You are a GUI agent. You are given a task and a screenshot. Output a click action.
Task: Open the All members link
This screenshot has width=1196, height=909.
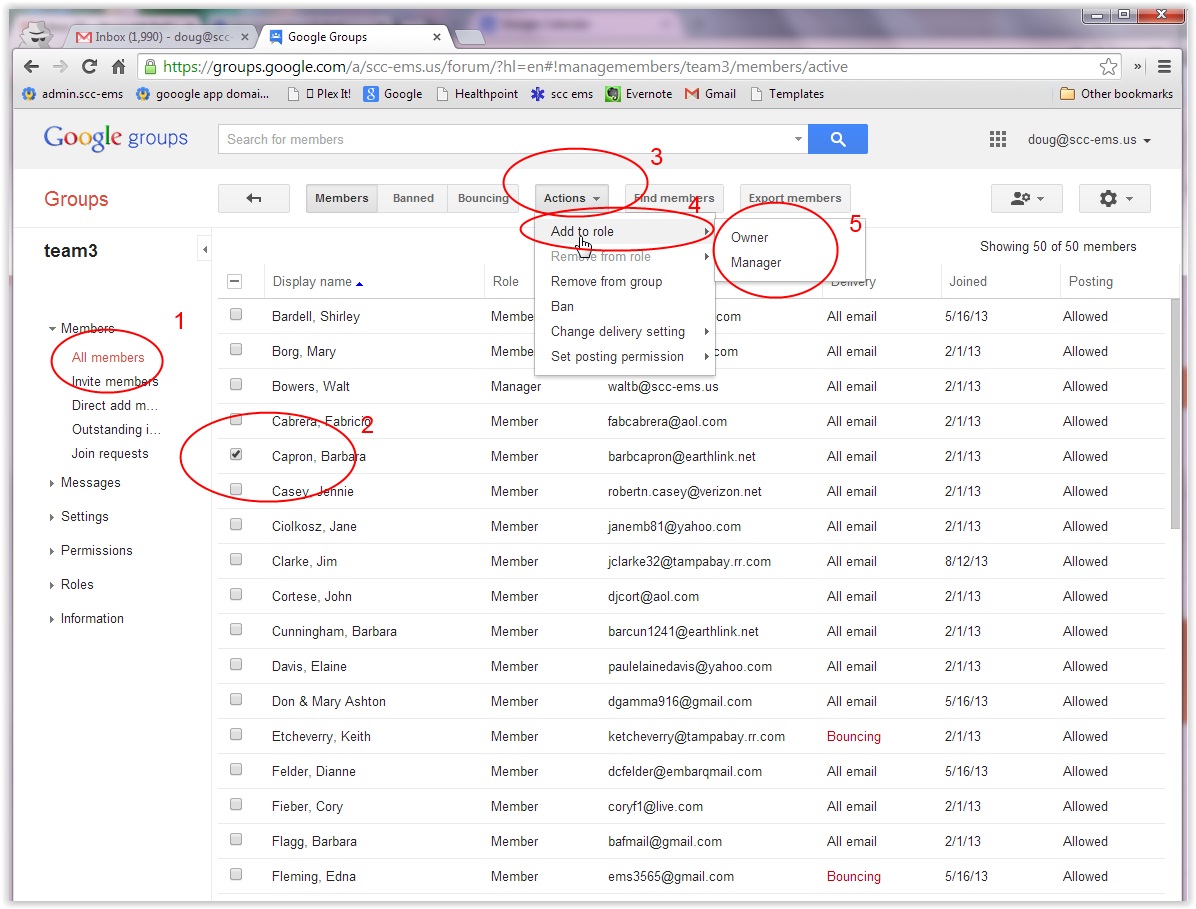(x=108, y=357)
